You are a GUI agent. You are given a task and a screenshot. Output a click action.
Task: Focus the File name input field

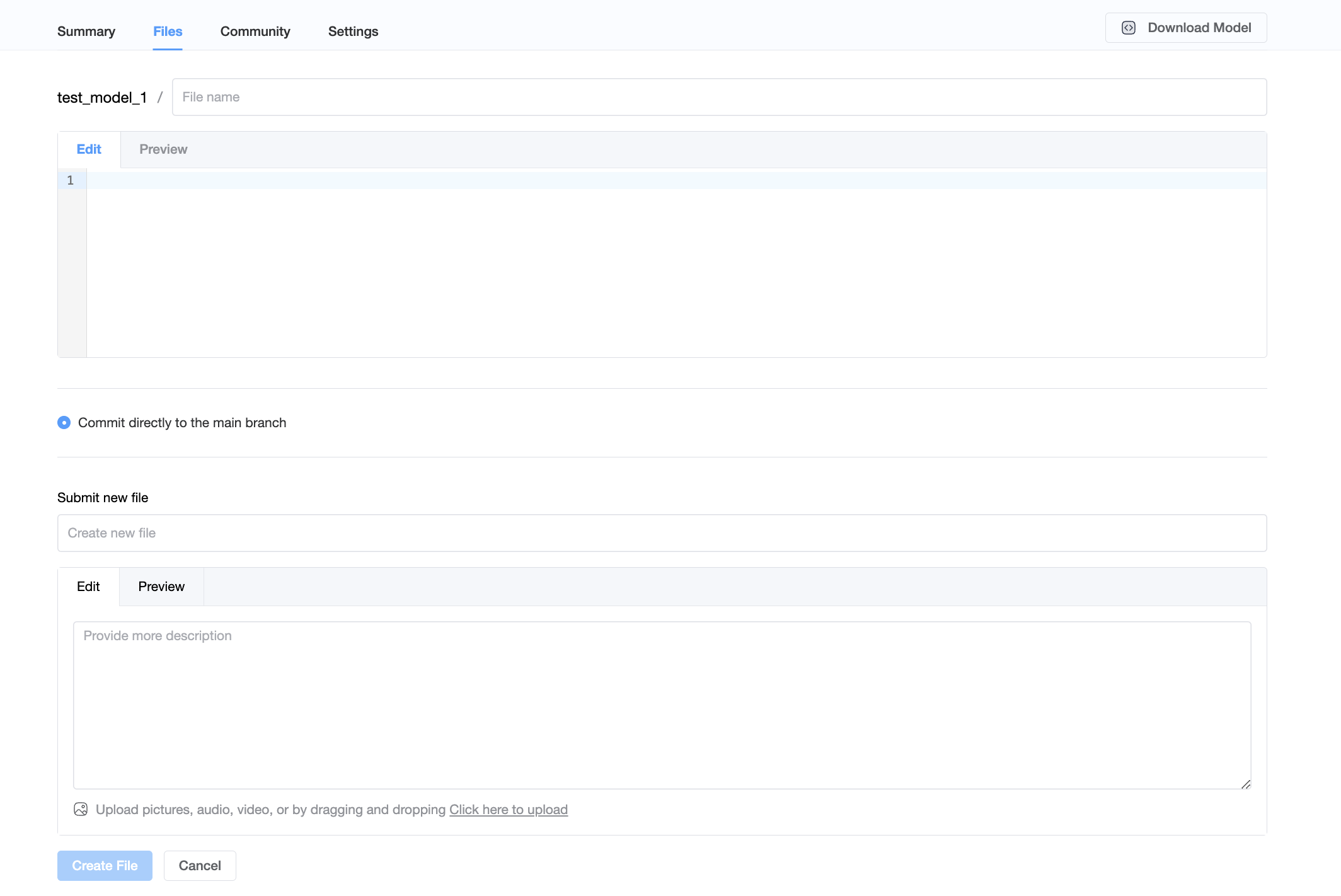tap(718, 97)
